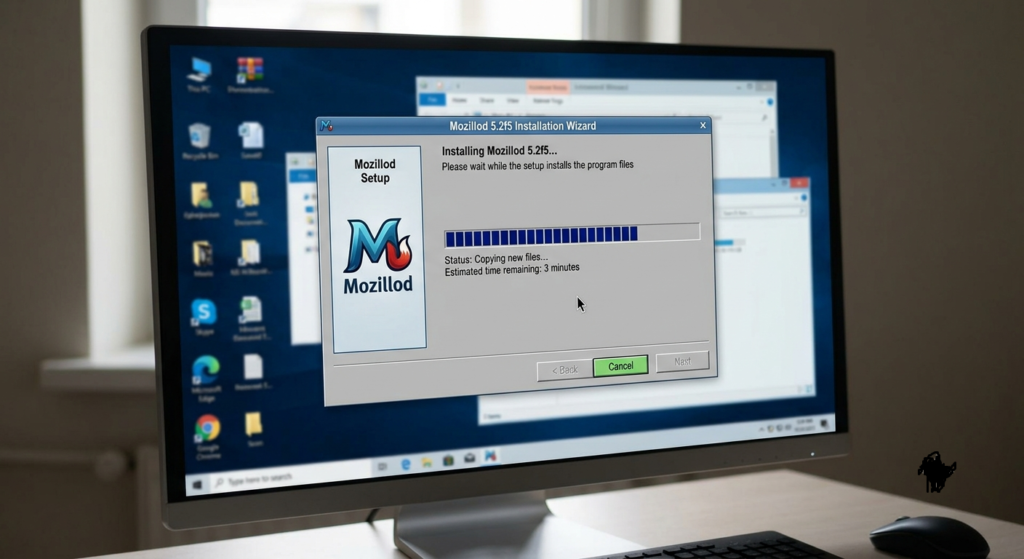
Task: Select the File tab in background Explorer window
Action: [x=432, y=99]
